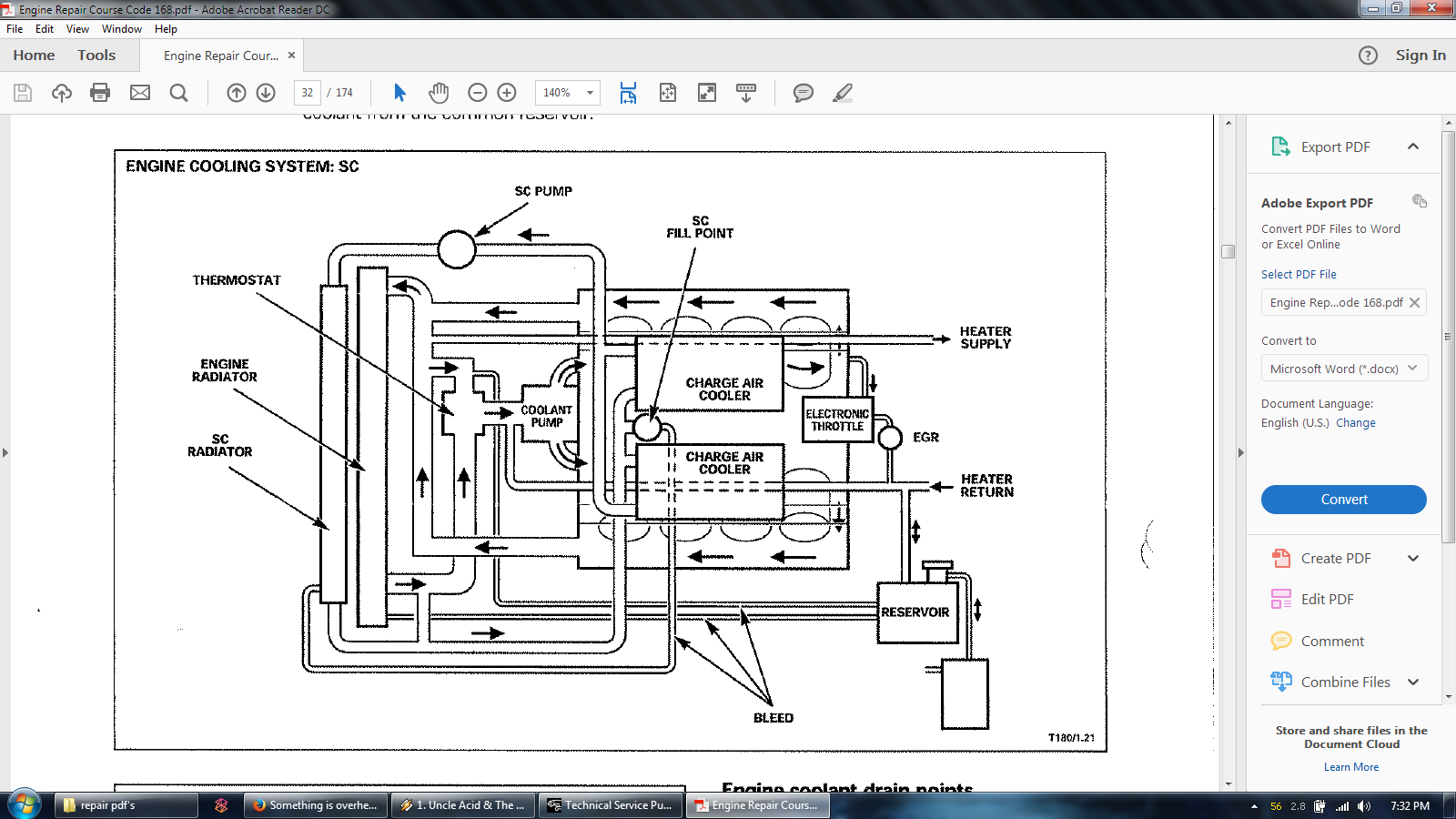Viewport: 1456px width, 819px height.
Task: Click the Send file by email icon
Action: [x=140, y=93]
